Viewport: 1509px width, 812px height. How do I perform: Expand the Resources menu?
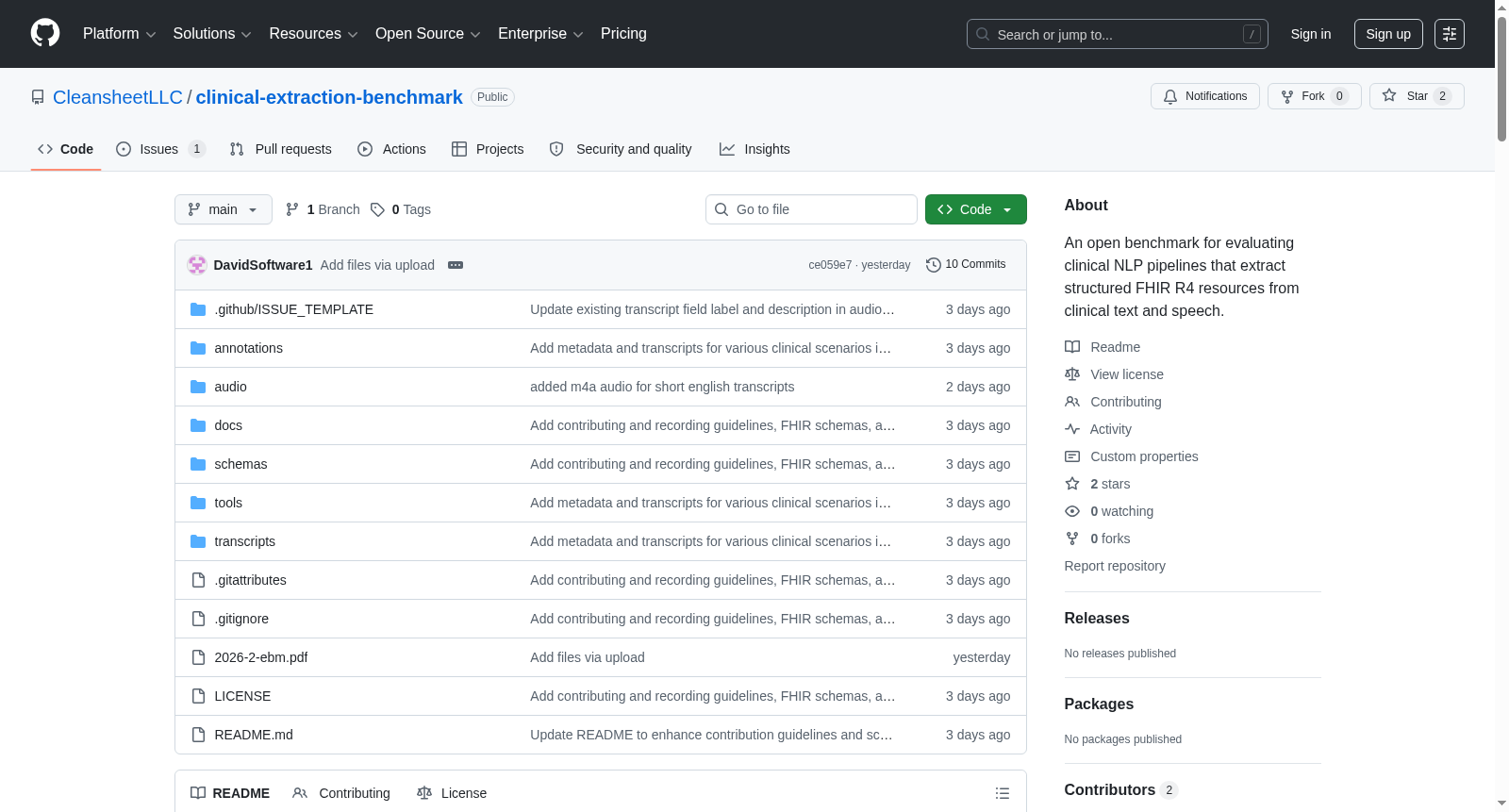[x=314, y=34]
